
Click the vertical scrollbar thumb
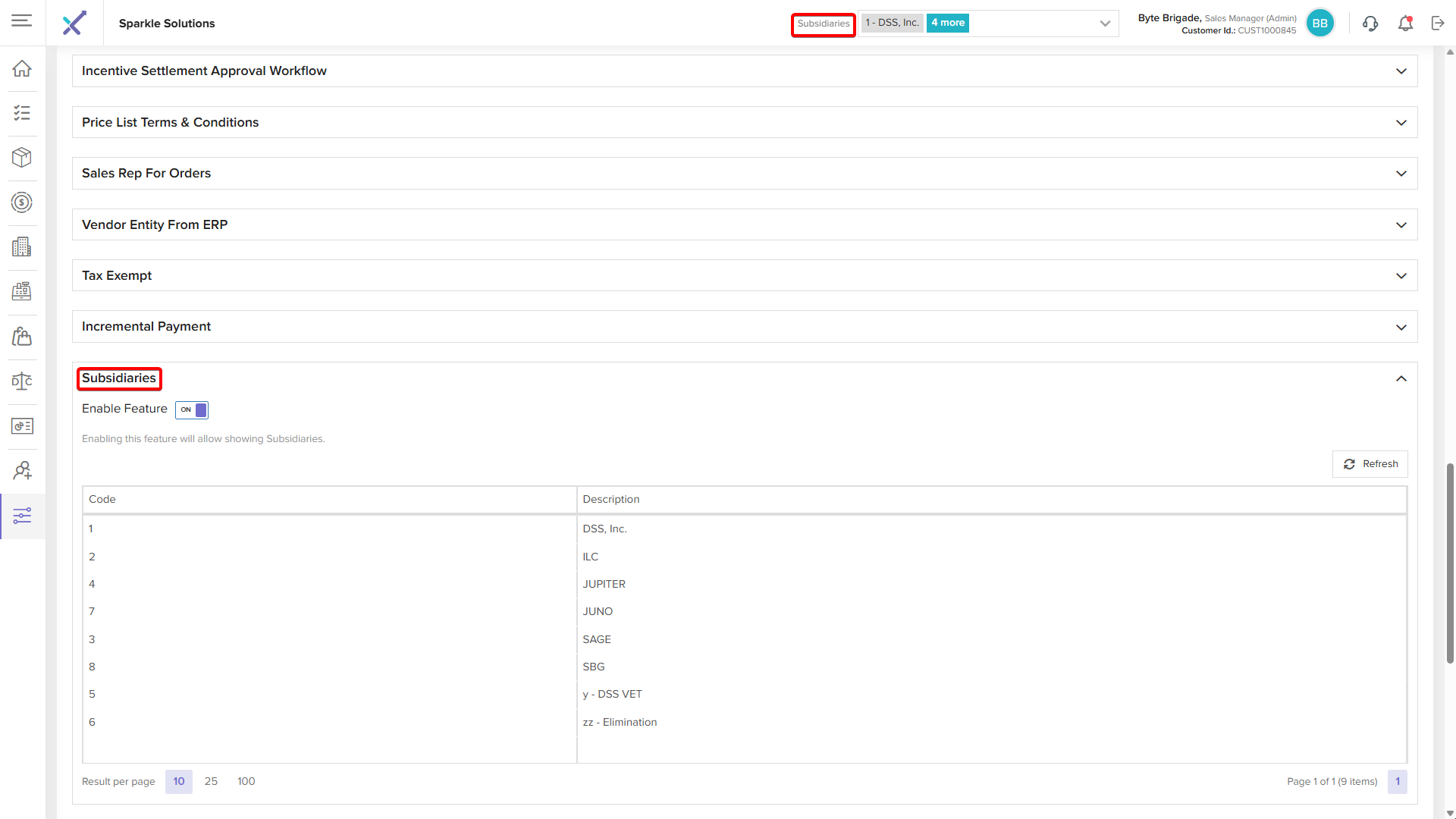click(1450, 561)
